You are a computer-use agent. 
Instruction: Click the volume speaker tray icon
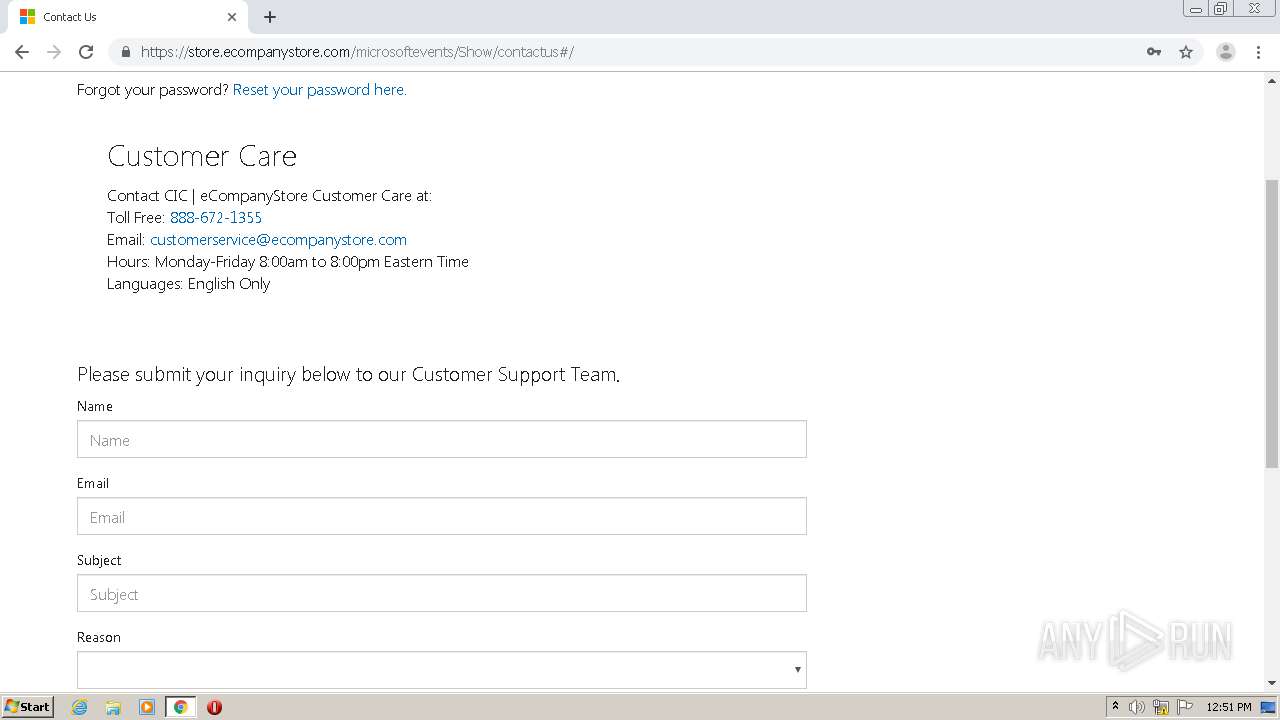[1137, 707]
